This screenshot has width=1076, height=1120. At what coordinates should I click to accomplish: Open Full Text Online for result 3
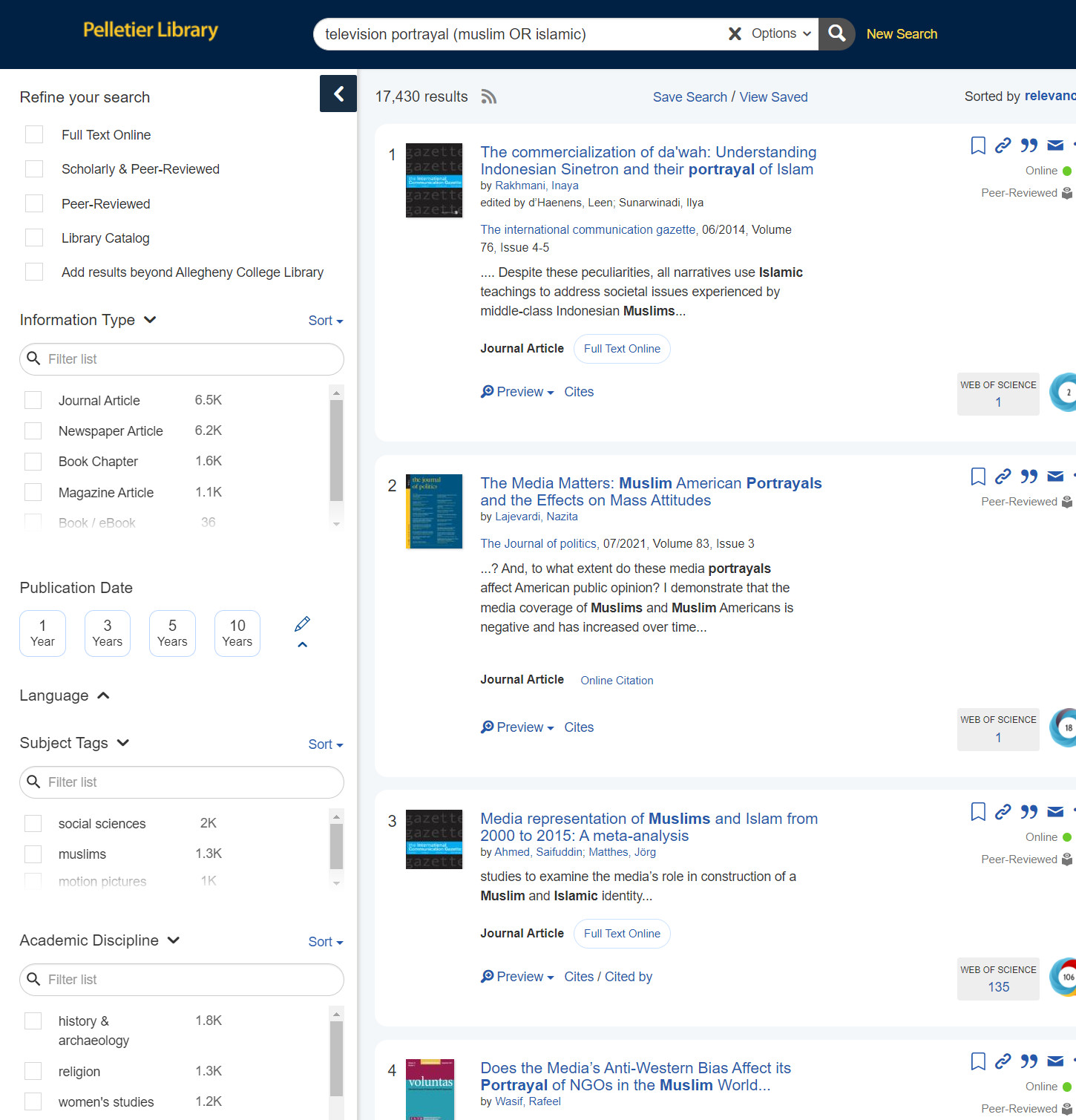click(x=622, y=934)
